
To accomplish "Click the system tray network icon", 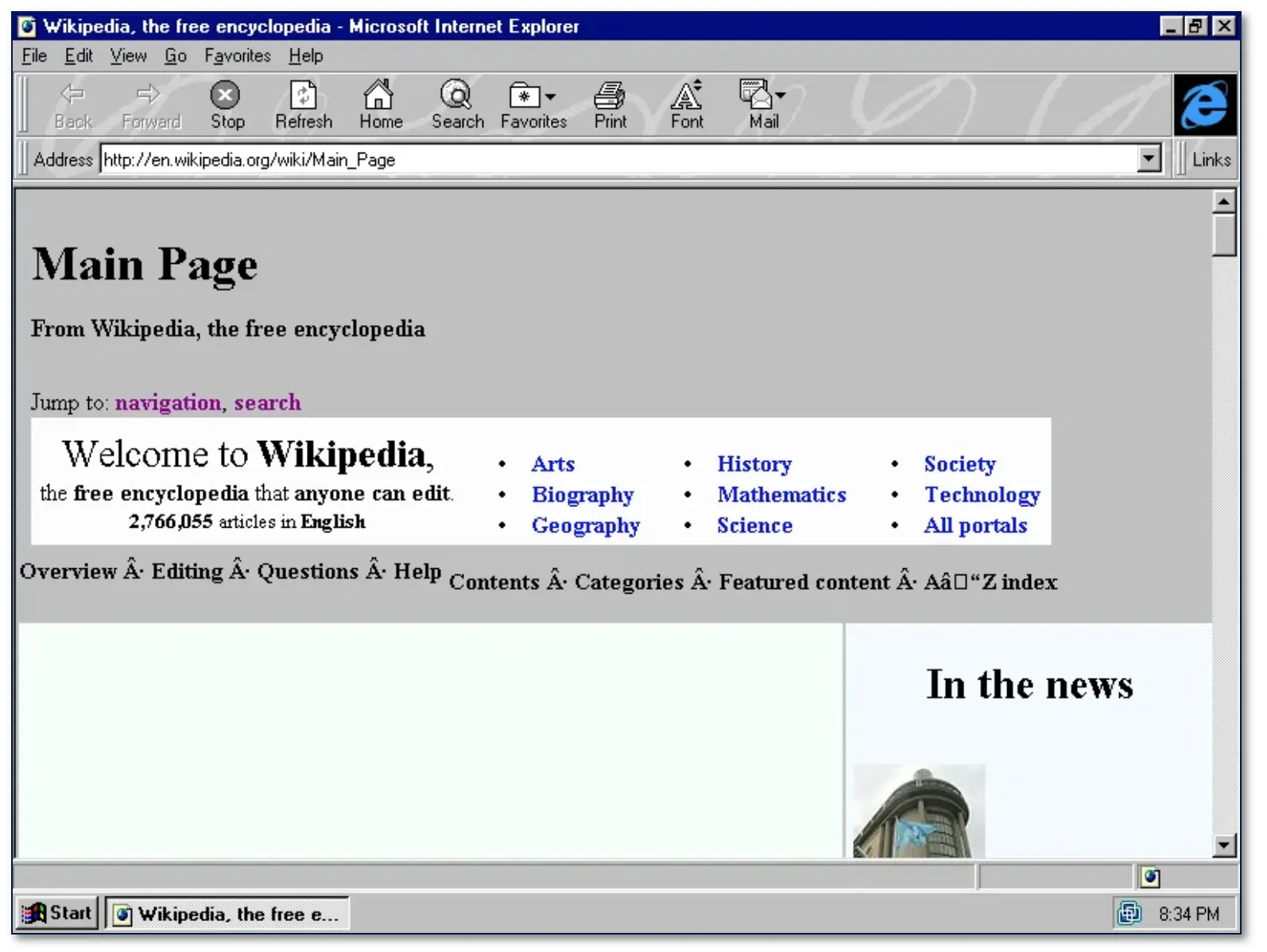I will tap(1129, 913).
